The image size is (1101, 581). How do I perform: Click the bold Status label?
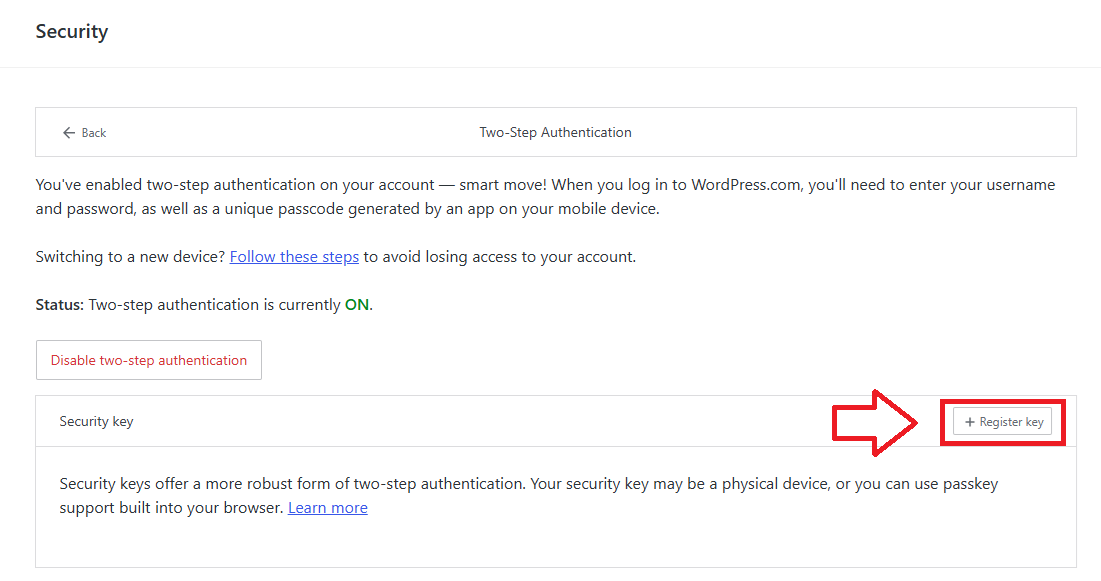[x=60, y=305]
